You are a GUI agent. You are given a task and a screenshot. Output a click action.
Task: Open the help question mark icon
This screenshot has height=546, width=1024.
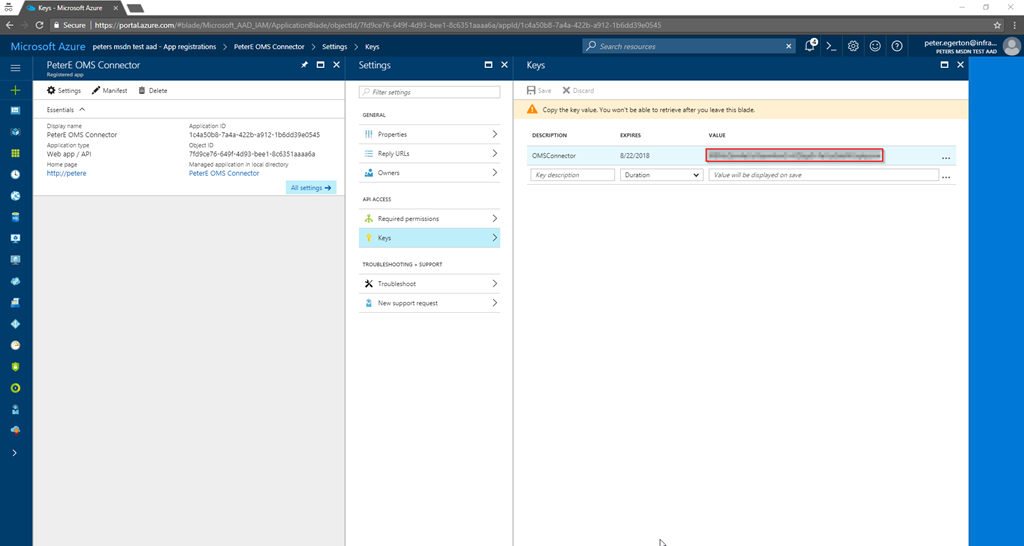pos(897,46)
